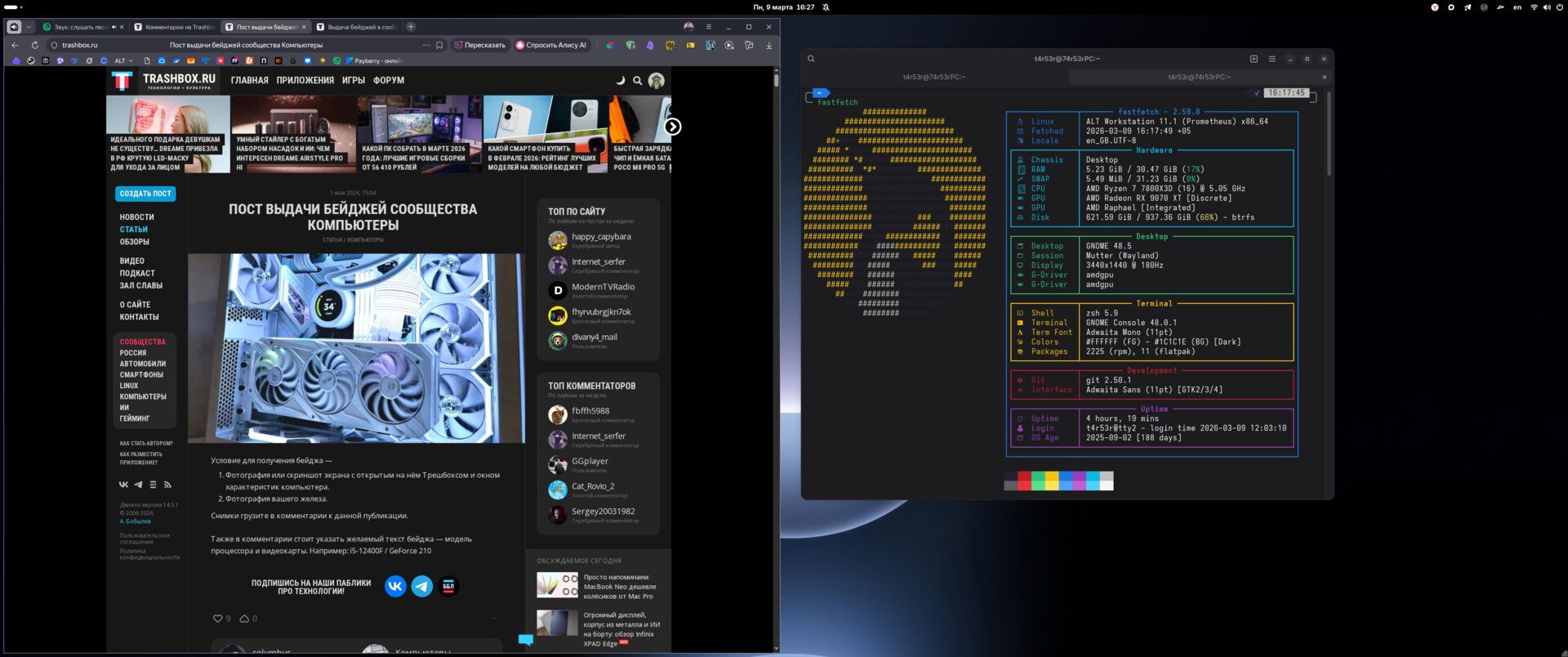Expand the browser tab group chevron
Image resolution: width=1568 pixels, height=657 pixels.
pos(29,27)
